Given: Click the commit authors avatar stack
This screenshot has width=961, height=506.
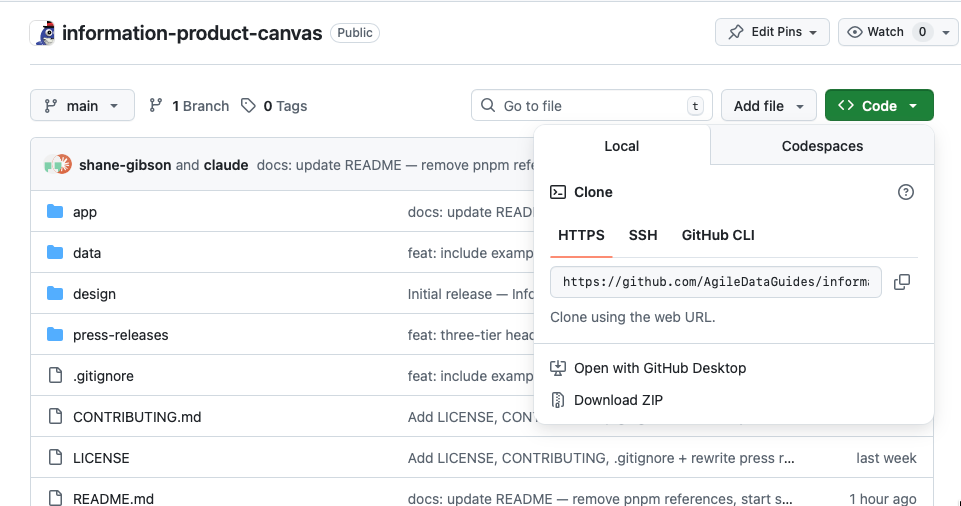Looking at the screenshot, I should click(58, 165).
